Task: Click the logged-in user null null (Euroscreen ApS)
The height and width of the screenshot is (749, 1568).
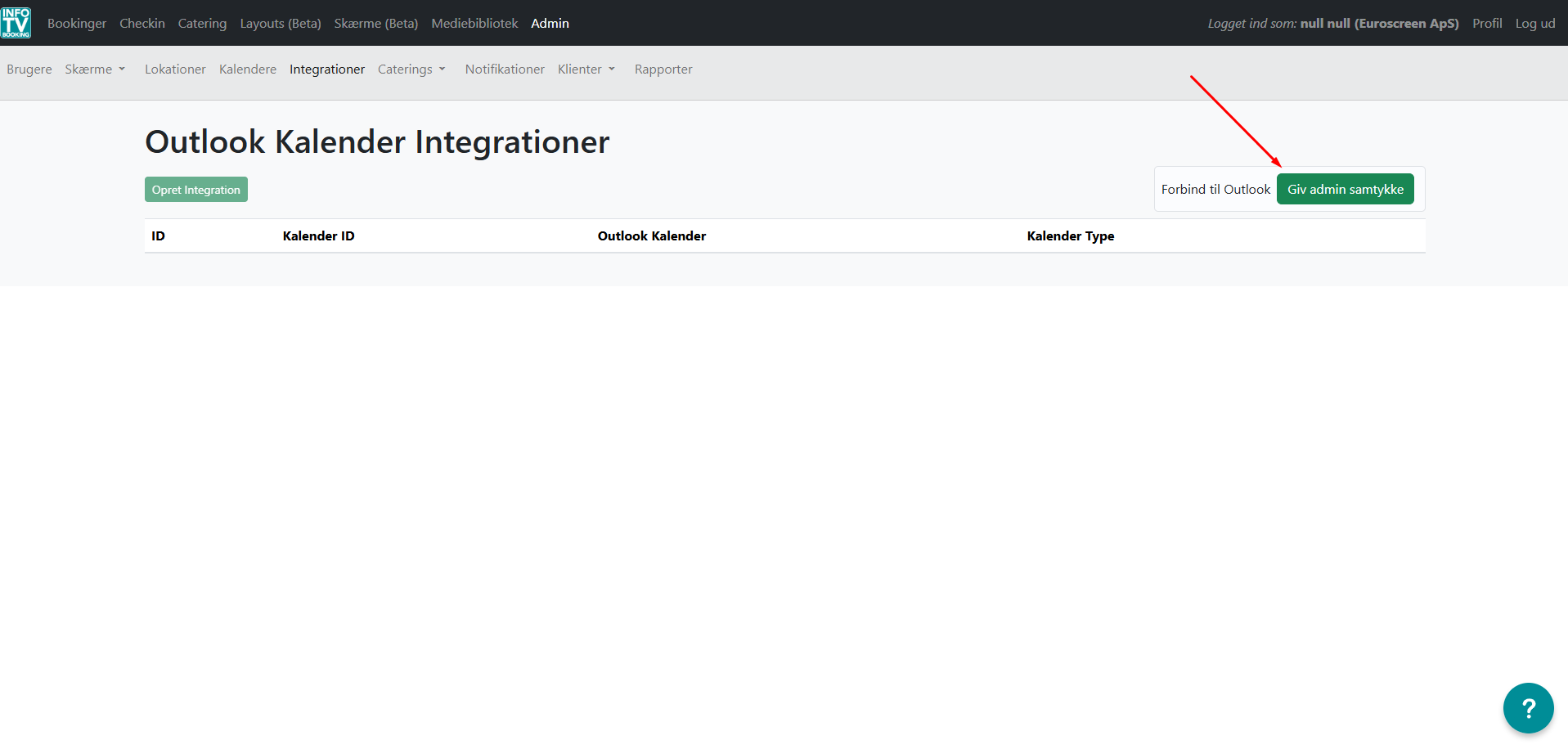Action: click(x=1379, y=24)
